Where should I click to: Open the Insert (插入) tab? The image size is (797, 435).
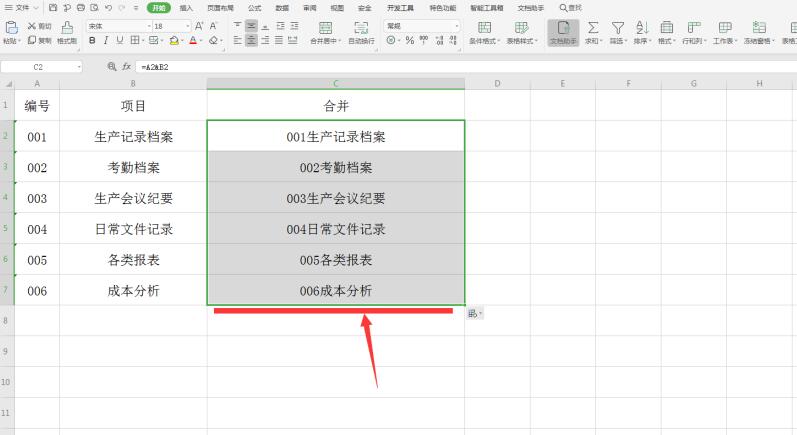187,8
